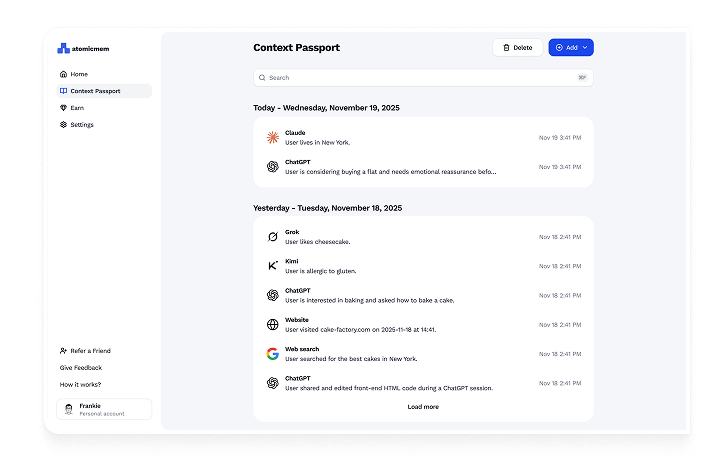Click the Nov 18 2:41 PM timestamp on Website row

[560, 325]
